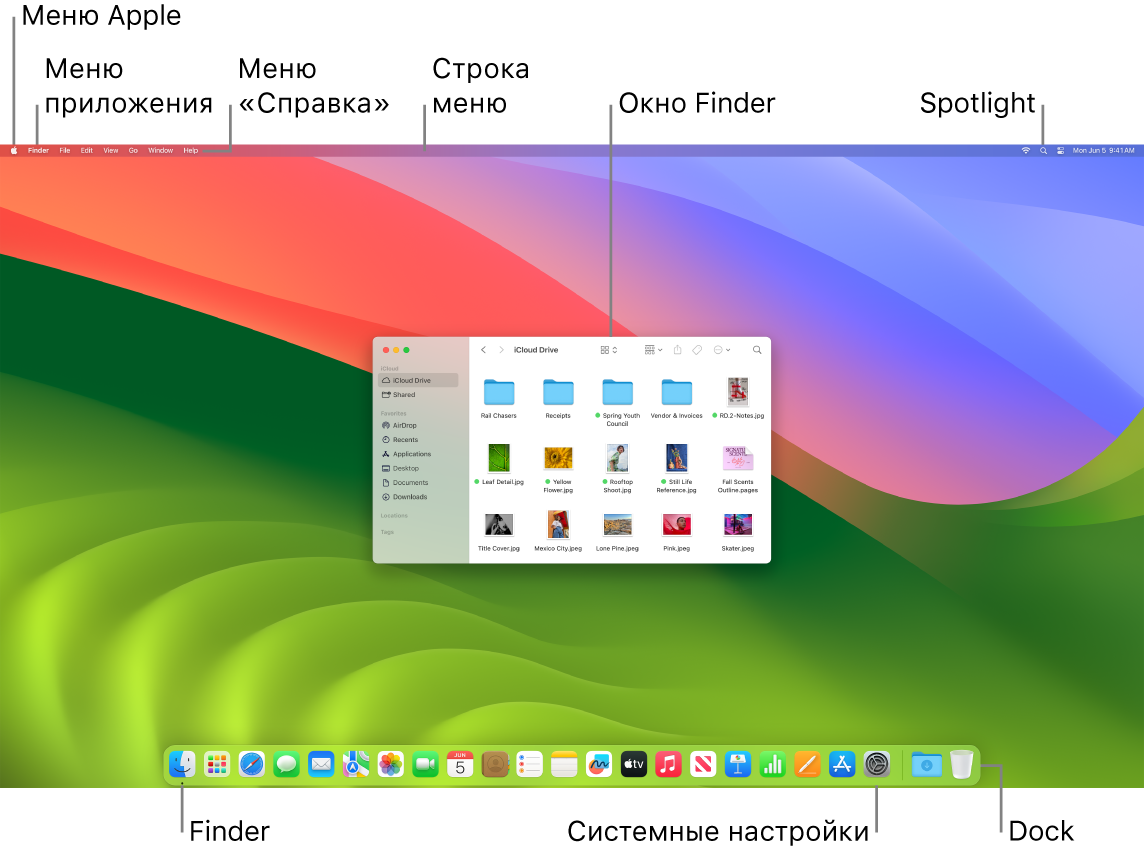
Task: Click the Wi-Fi icon in the menu bar
Action: point(1024,150)
